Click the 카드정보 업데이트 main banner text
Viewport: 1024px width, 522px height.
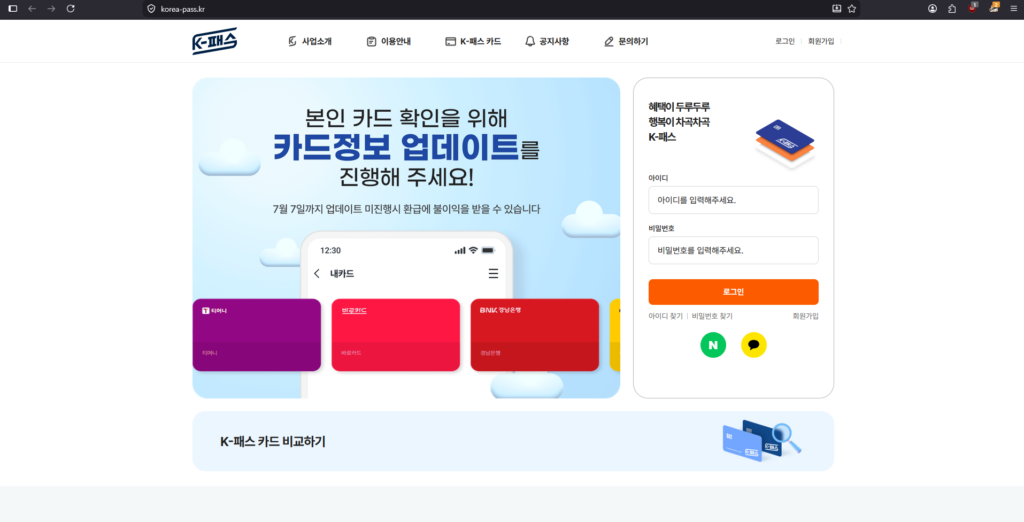point(406,148)
